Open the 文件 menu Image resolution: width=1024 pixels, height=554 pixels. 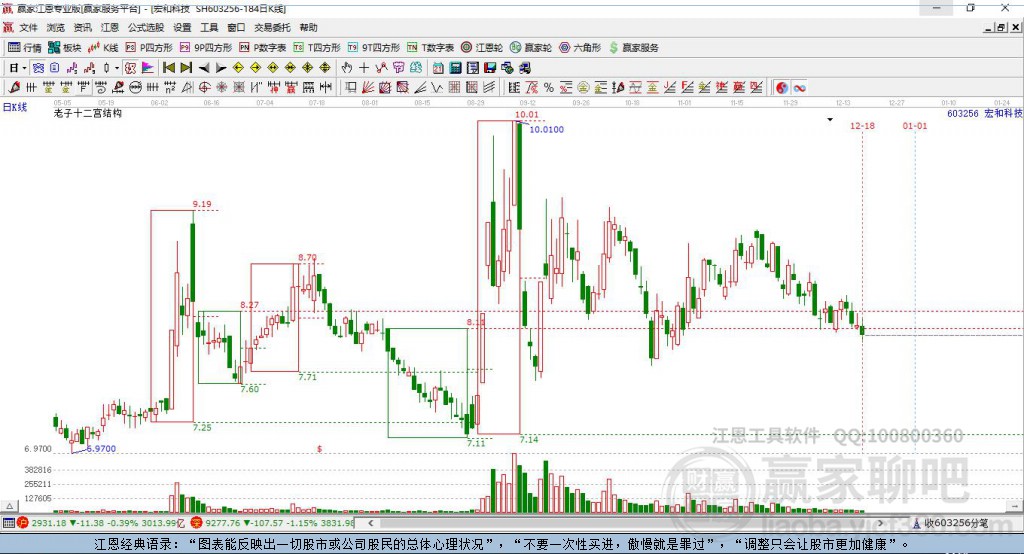[29, 27]
